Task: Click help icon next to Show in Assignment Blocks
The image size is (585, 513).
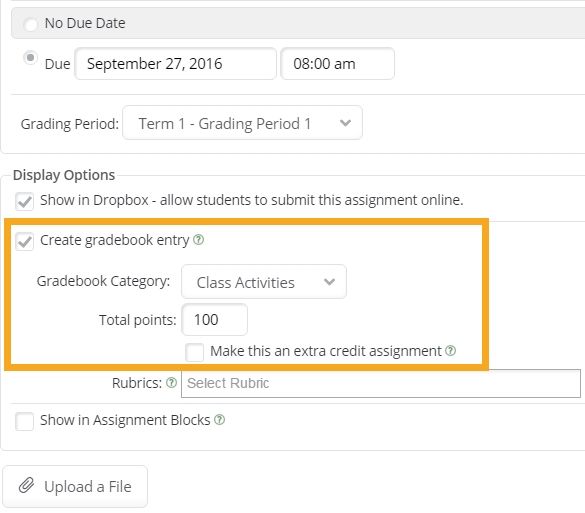Action: (x=219, y=420)
